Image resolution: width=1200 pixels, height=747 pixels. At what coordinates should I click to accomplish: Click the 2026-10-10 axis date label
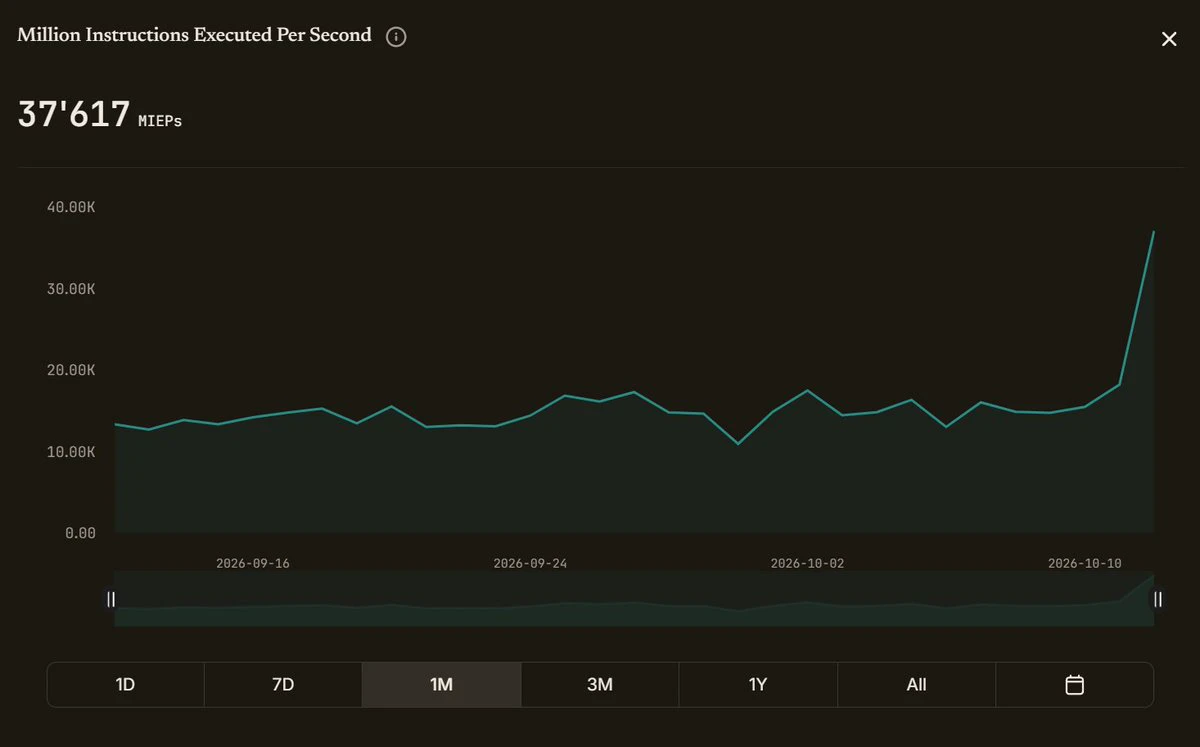pyautogui.click(x=1084, y=563)
